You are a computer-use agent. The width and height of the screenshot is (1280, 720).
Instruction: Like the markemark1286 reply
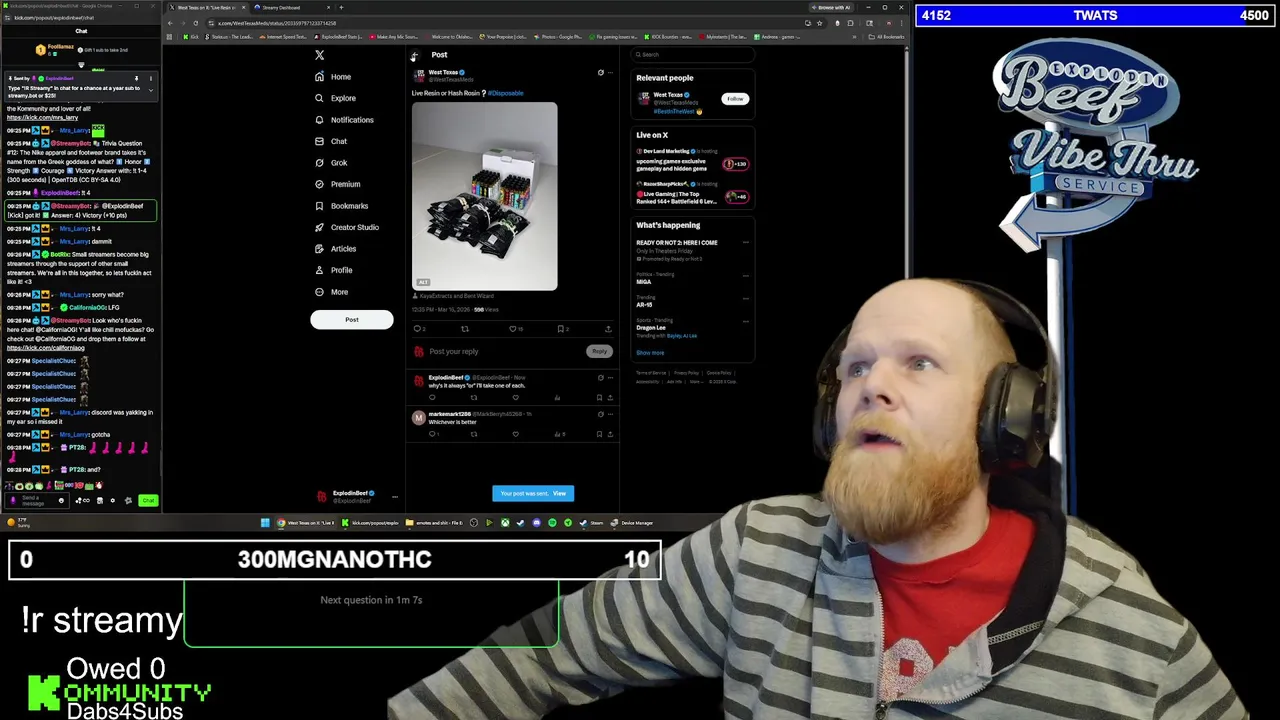coord(516,434)
